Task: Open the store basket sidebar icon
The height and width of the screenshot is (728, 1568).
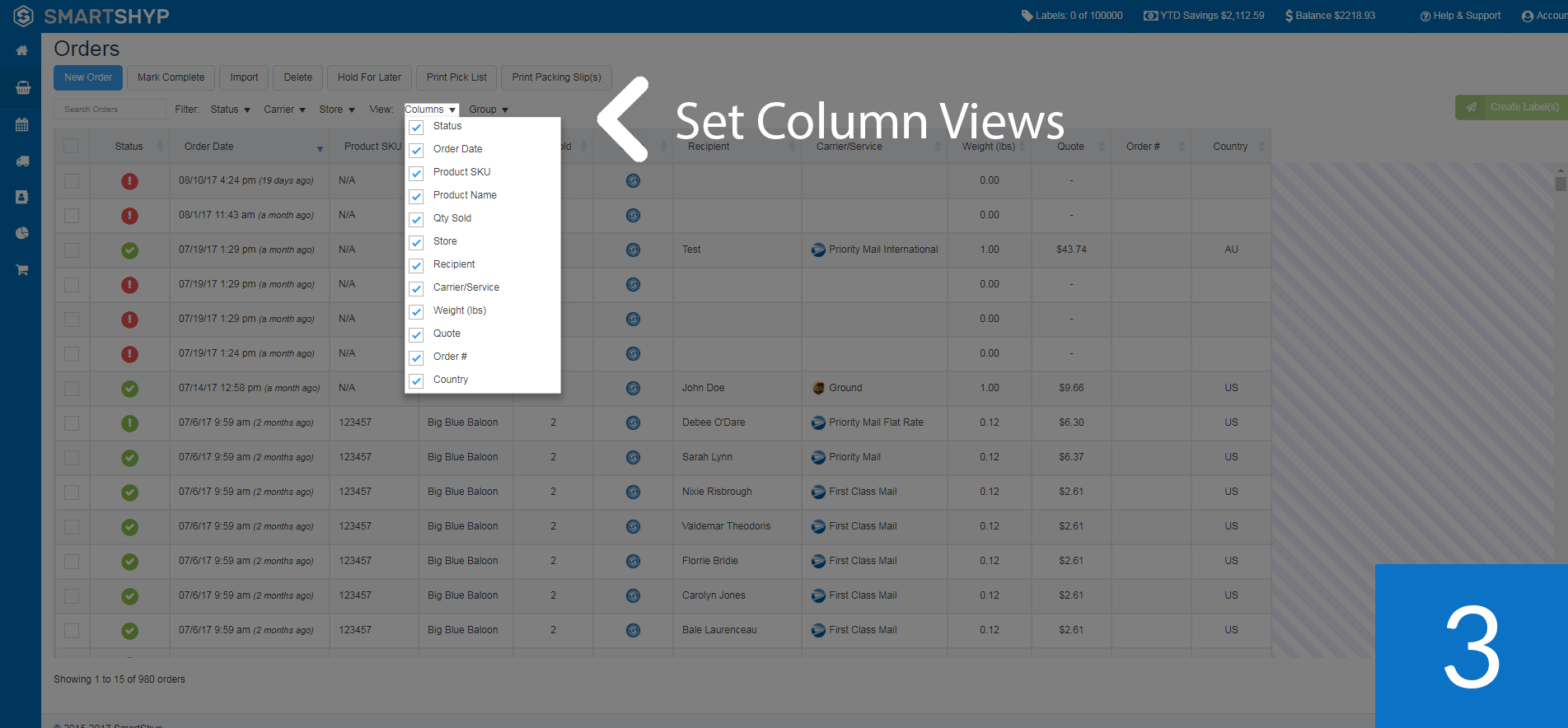Action: (x=23, y=87)
